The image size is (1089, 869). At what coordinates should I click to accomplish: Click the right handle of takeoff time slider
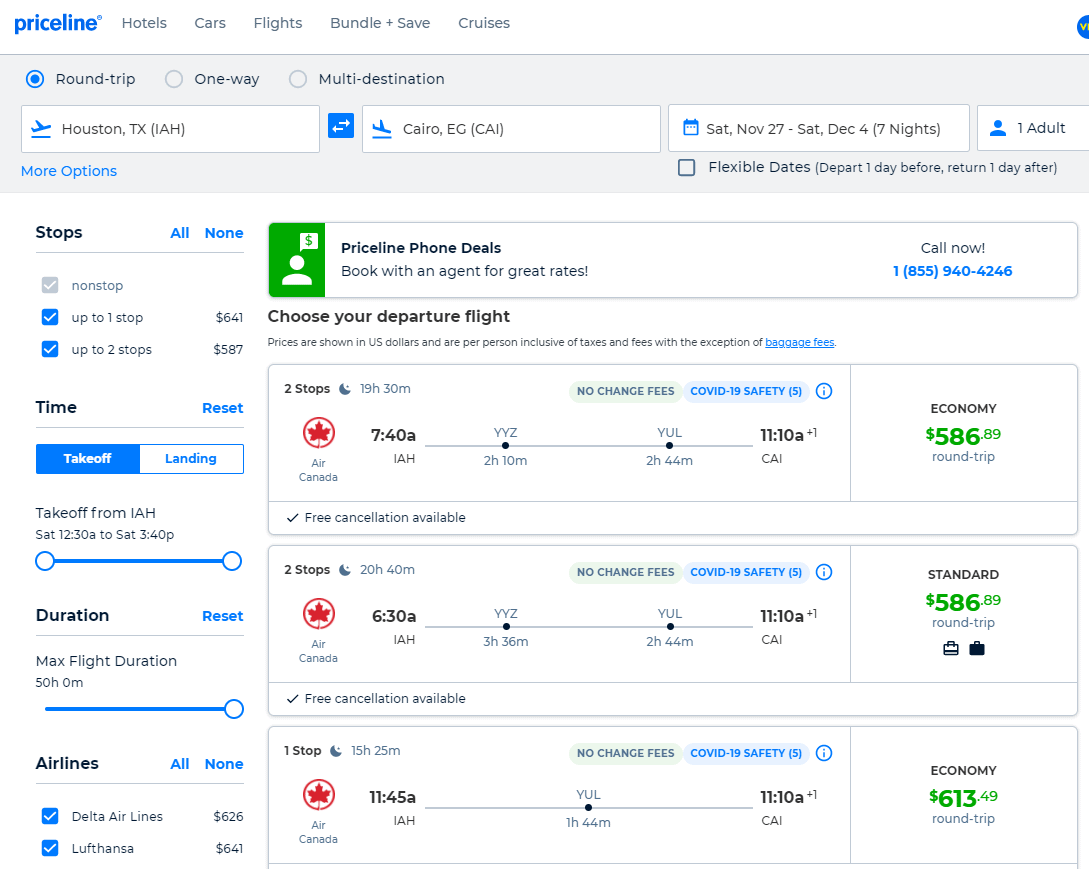[232, 561]
